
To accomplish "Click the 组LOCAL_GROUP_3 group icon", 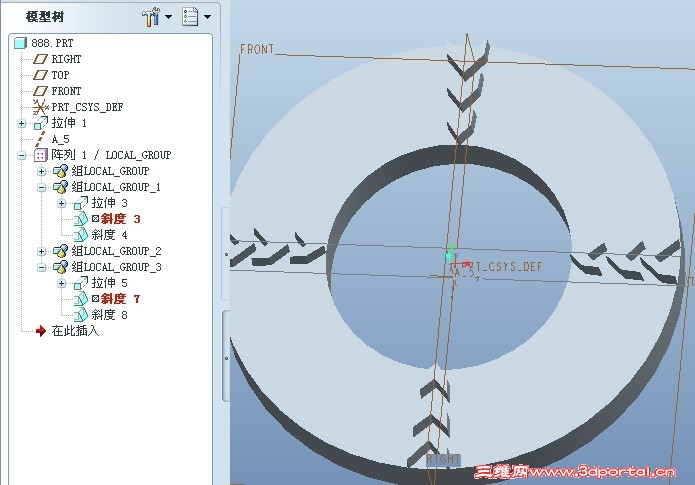I will tap(60, 266).
